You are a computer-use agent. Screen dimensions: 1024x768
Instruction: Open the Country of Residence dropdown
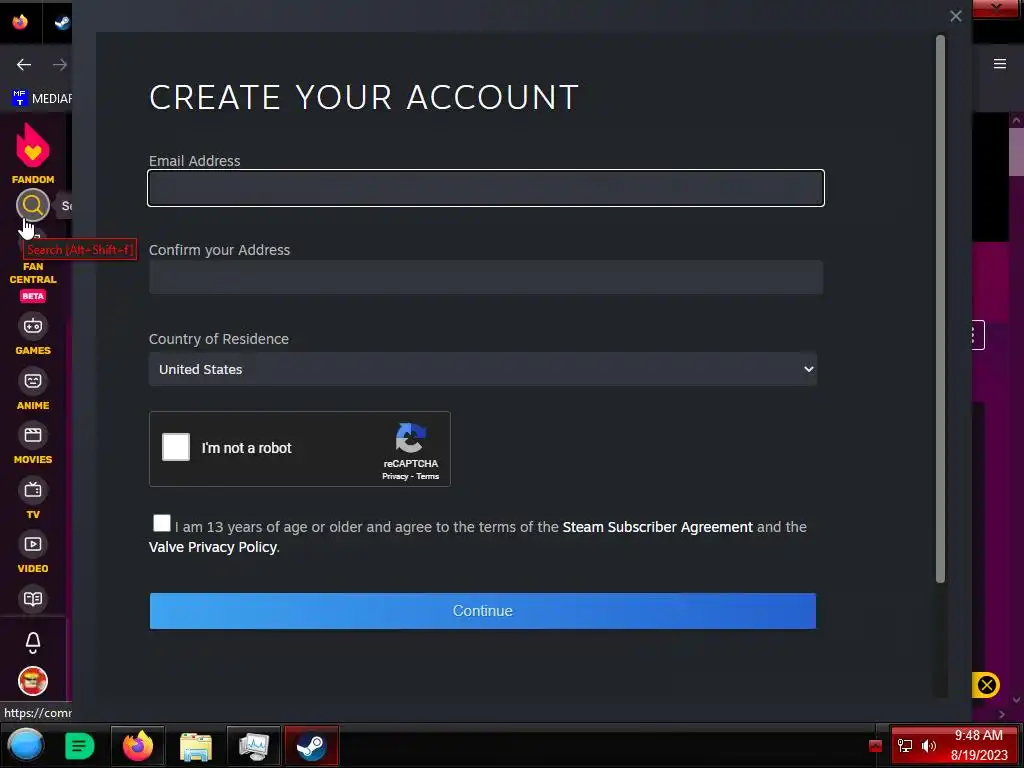point(483,369)
